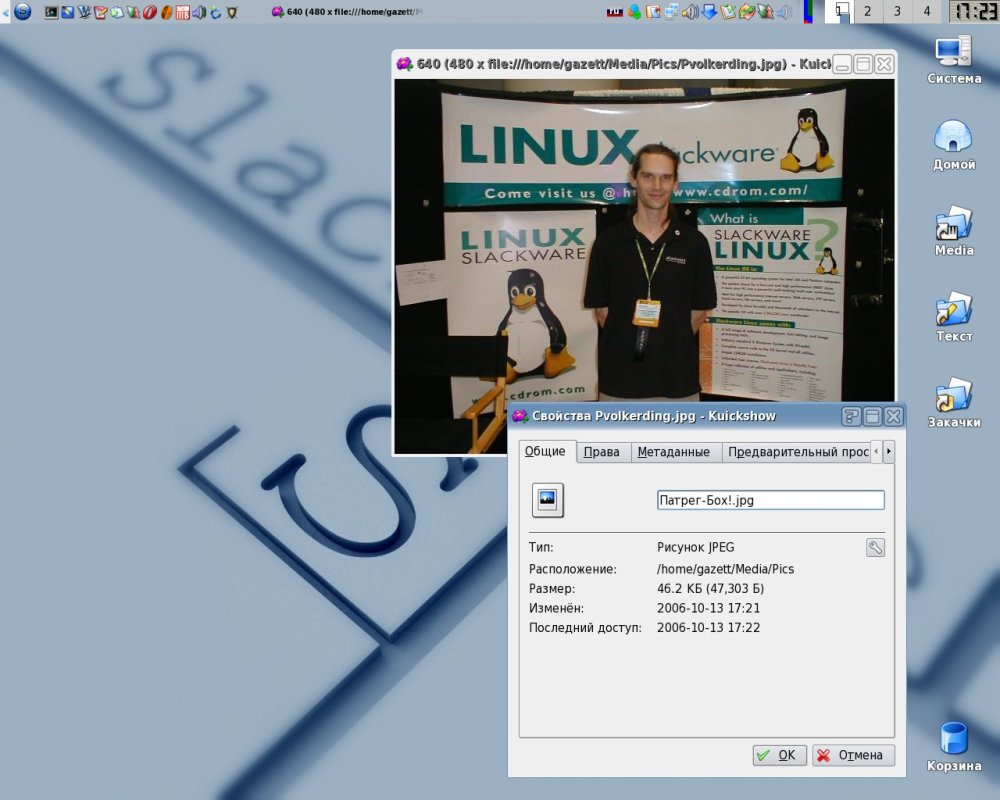Click the blue download arrow tray icon
Image resolution: width=1000 pixels, height=800 pixels.
(709, 11)
